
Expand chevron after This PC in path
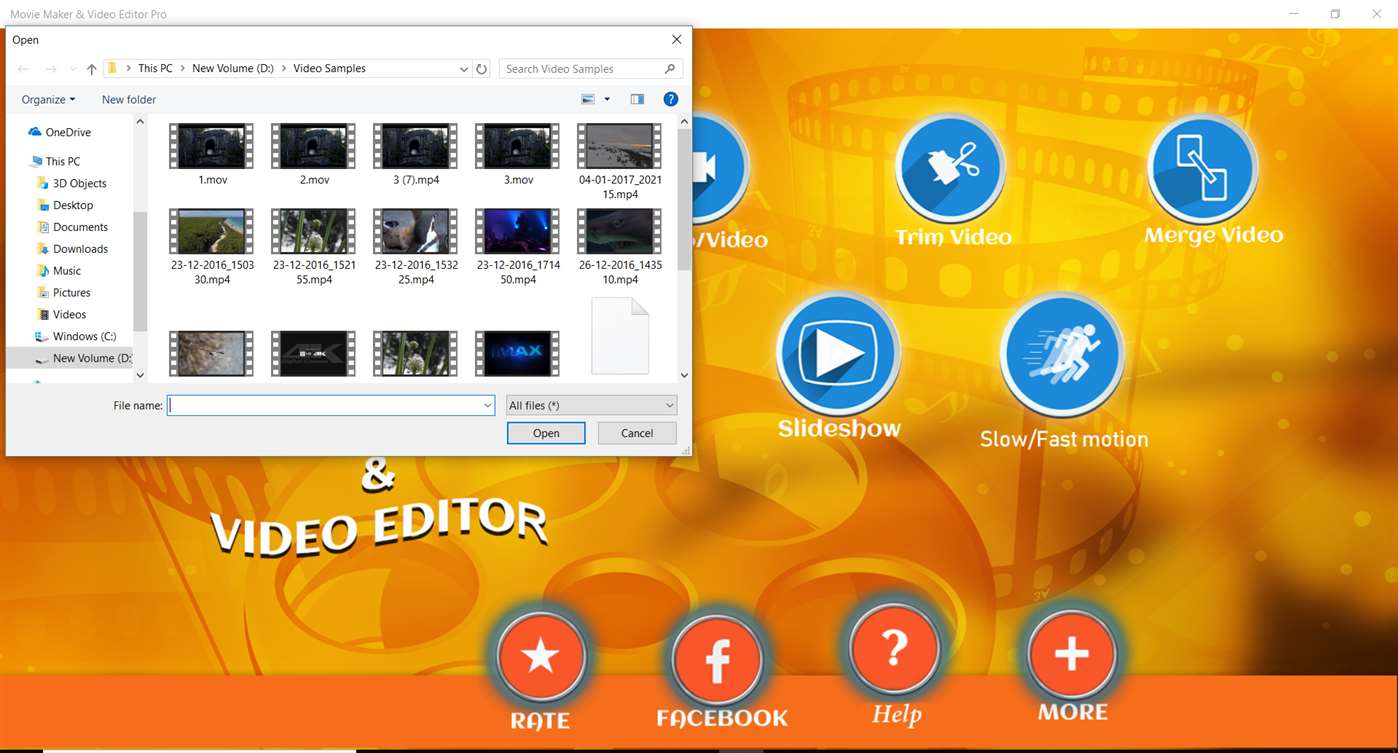pos(182,69)
